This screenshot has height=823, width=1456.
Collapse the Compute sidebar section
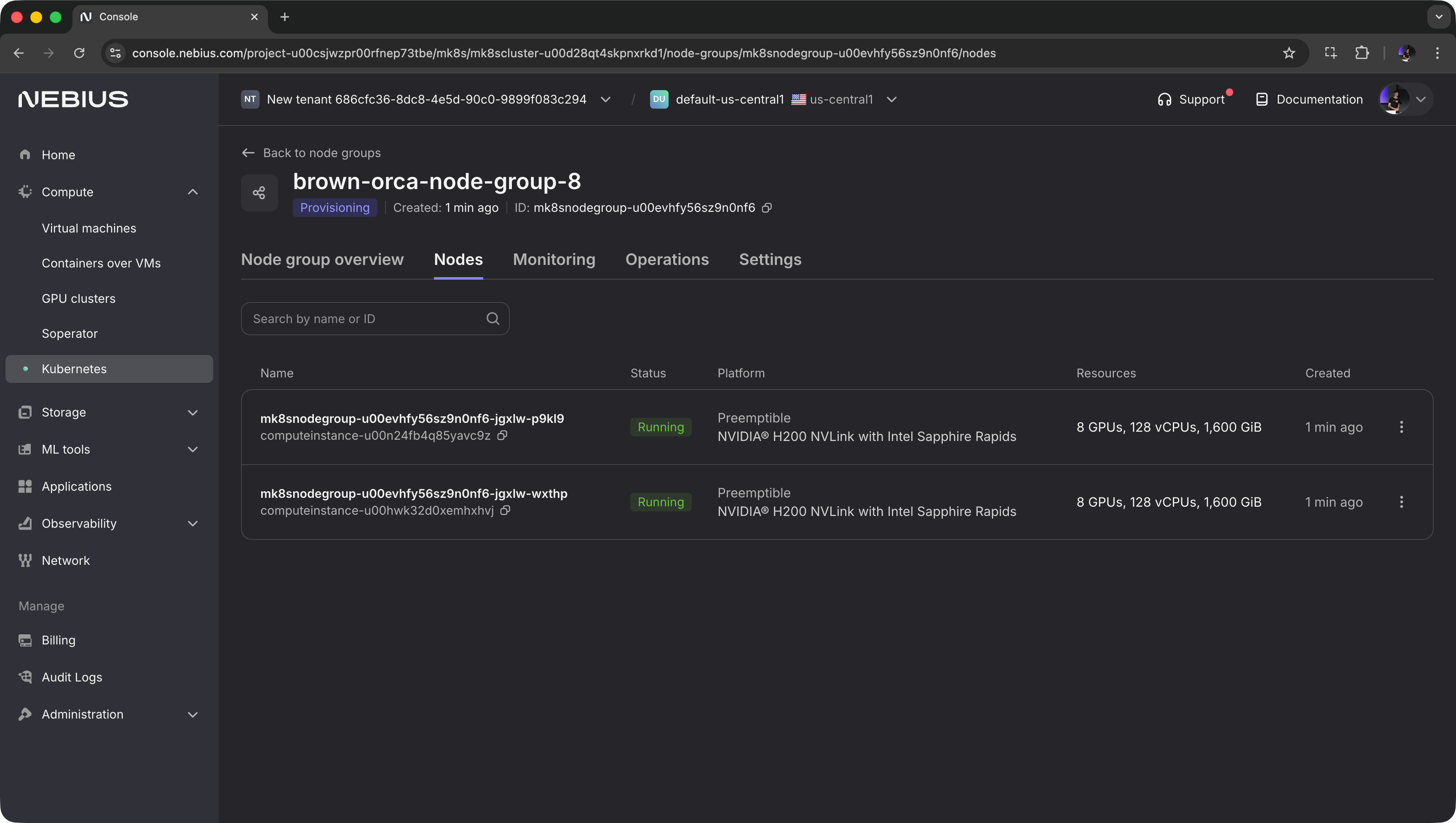coord(193,192)
